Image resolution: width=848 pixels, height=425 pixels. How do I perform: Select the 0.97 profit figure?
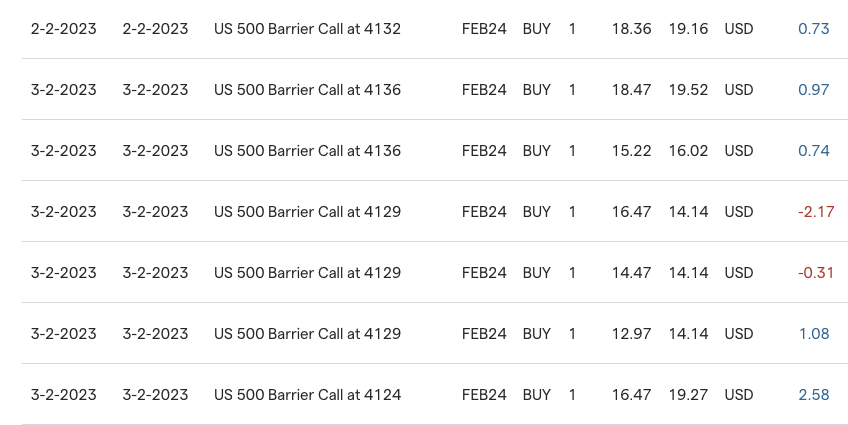(813, 90)
